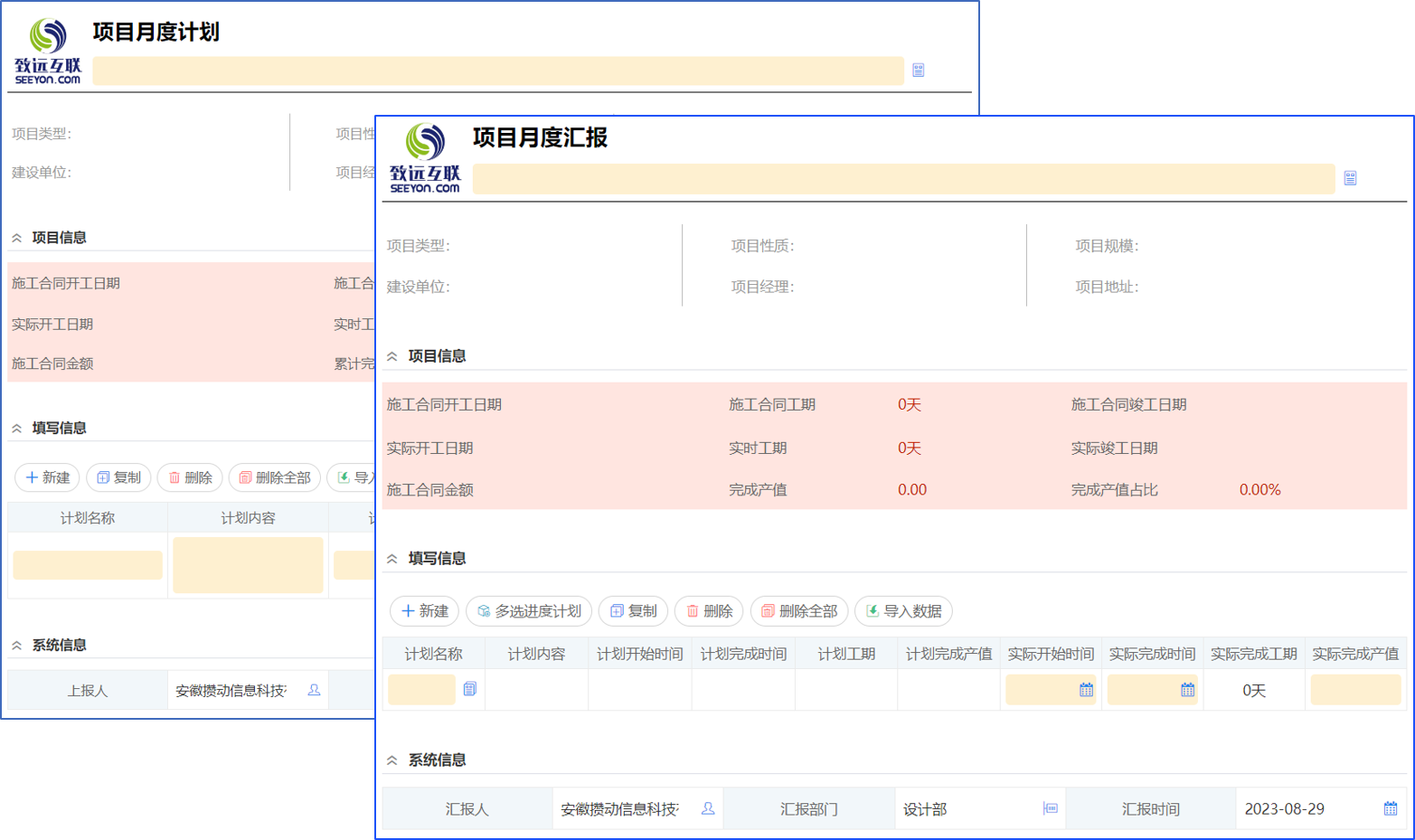The width and height of the screenshot is (1415, 840).
Task: Click the person picker icon beside 汇报人
Action: (x=709, y=810)
